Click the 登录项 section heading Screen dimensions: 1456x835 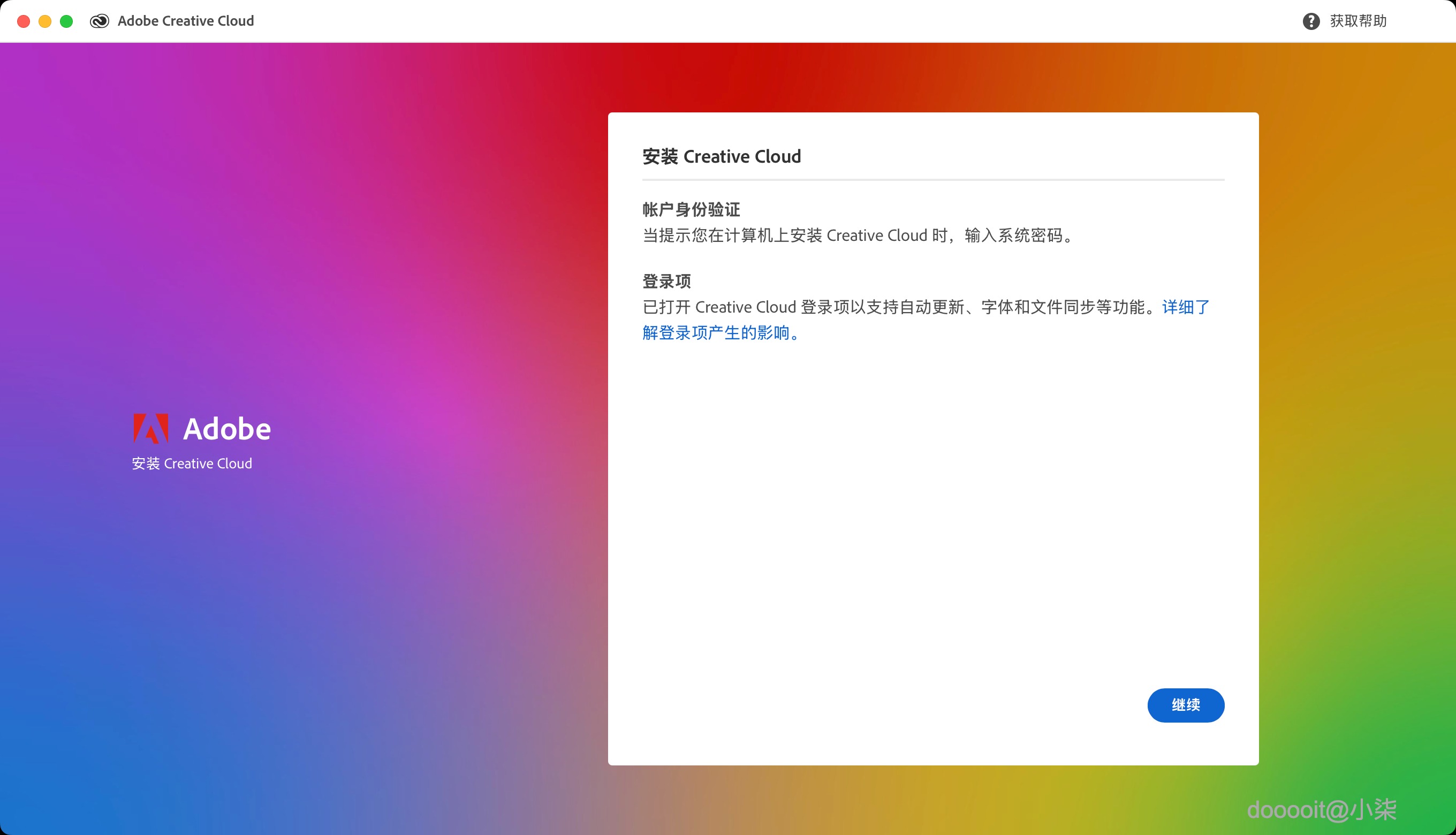coord(666,280)
